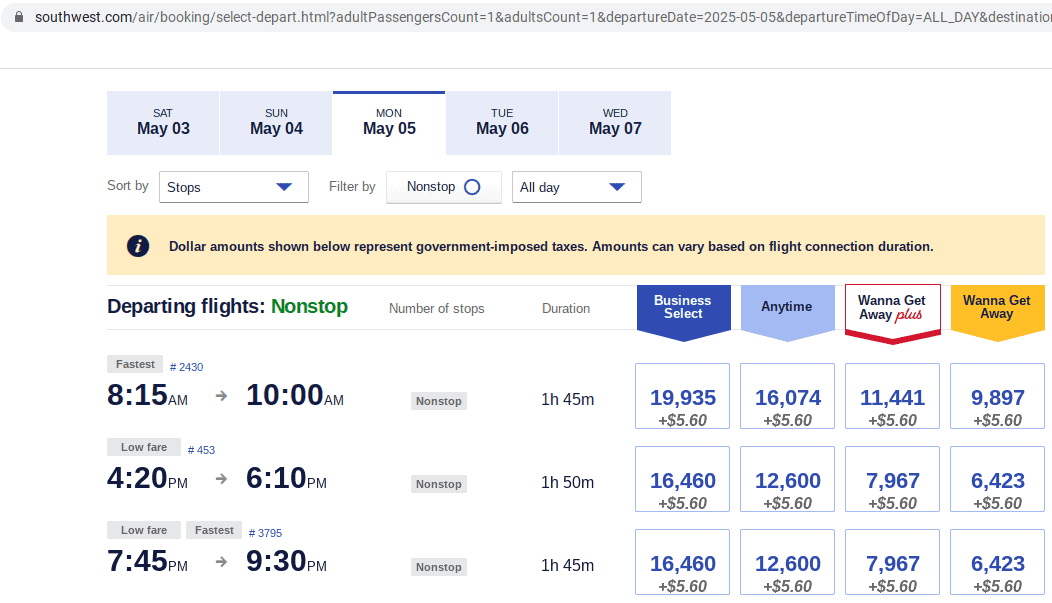
Task: Open the All day departure time dropdown
Action: (576, 187)
